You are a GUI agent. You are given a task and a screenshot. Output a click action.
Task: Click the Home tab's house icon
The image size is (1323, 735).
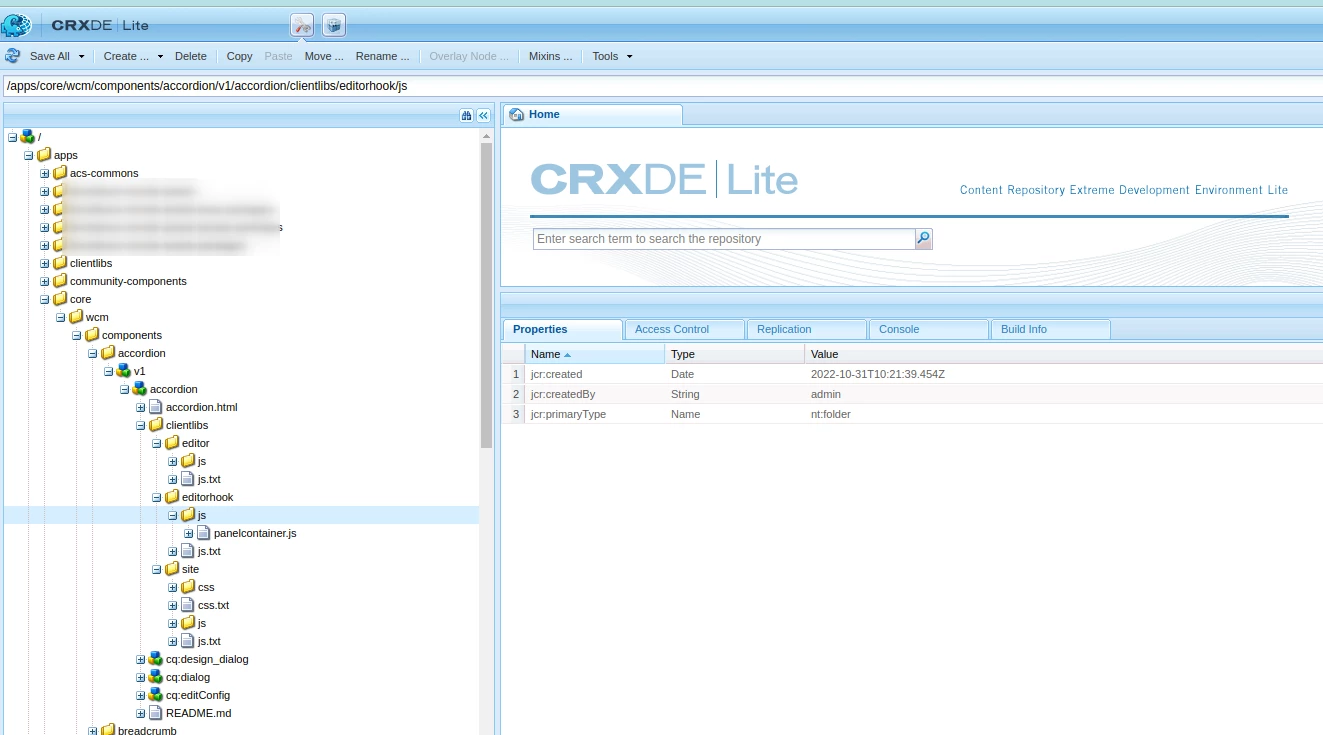(x=517, y=115)
